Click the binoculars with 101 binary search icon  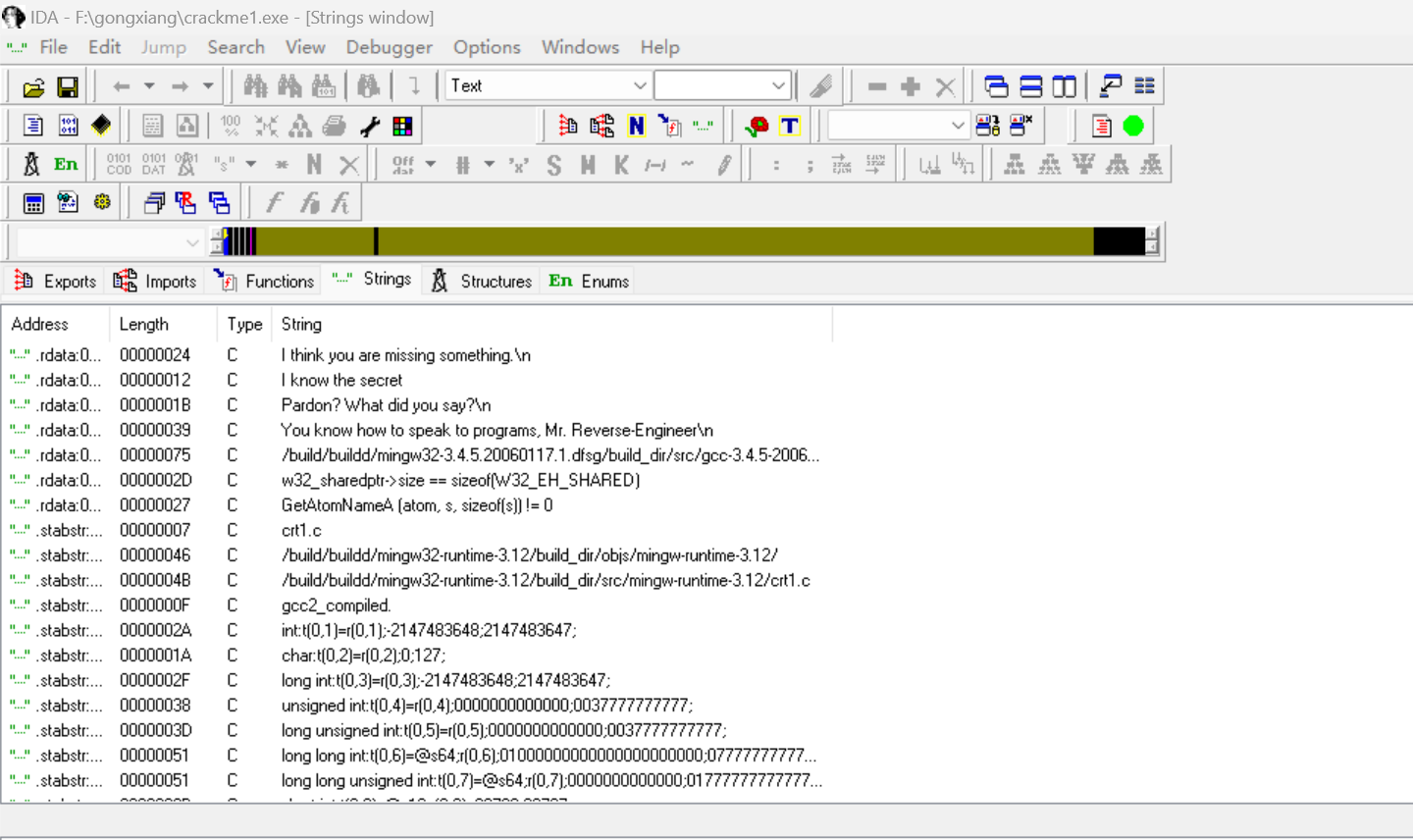(323, 86)
